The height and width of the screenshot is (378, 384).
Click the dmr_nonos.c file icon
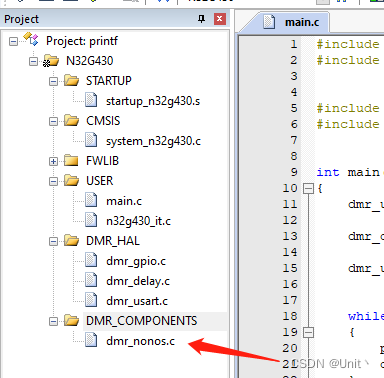pos(91,340)
